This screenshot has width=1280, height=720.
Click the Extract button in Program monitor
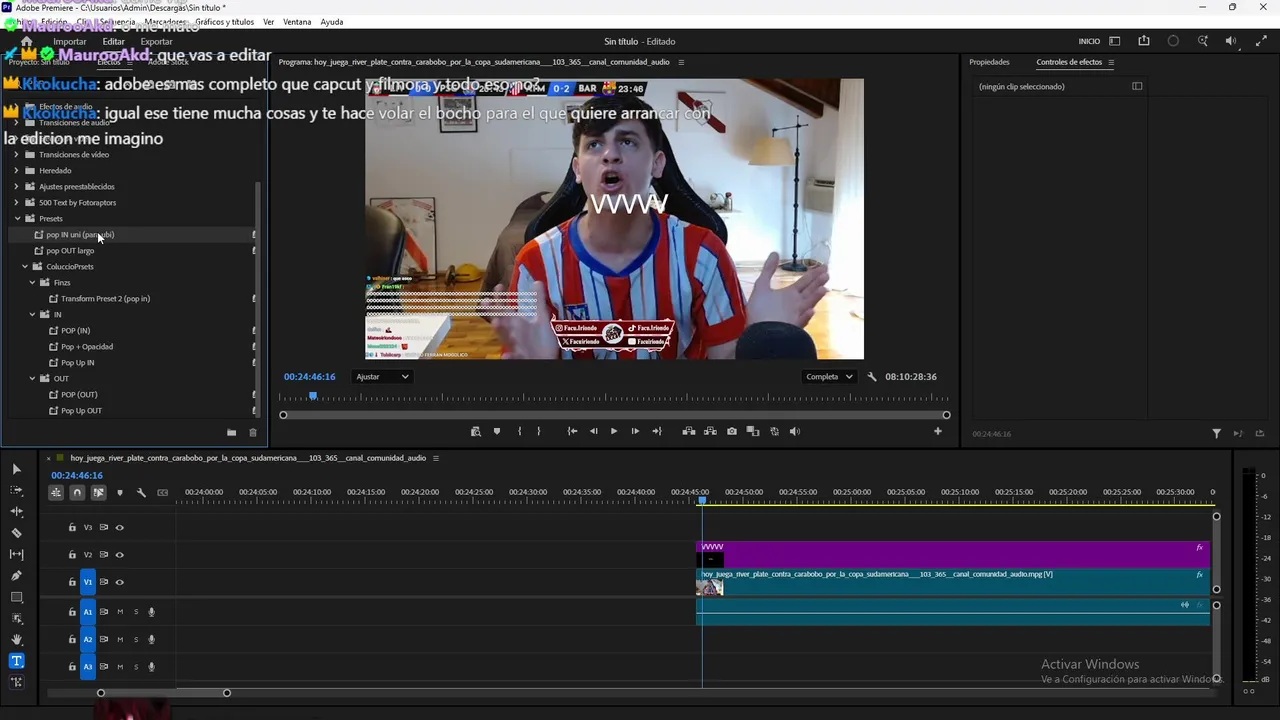[710, 431]
